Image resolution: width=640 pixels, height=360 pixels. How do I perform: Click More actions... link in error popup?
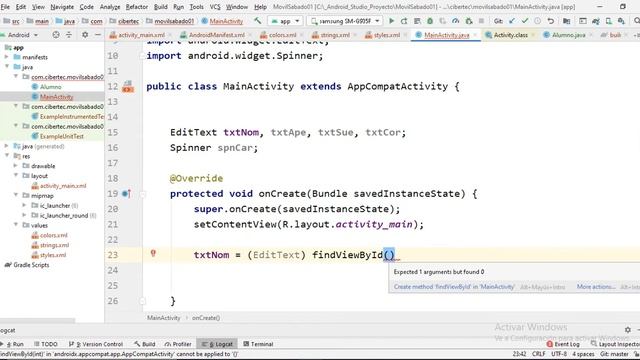[x=596, y=287]
